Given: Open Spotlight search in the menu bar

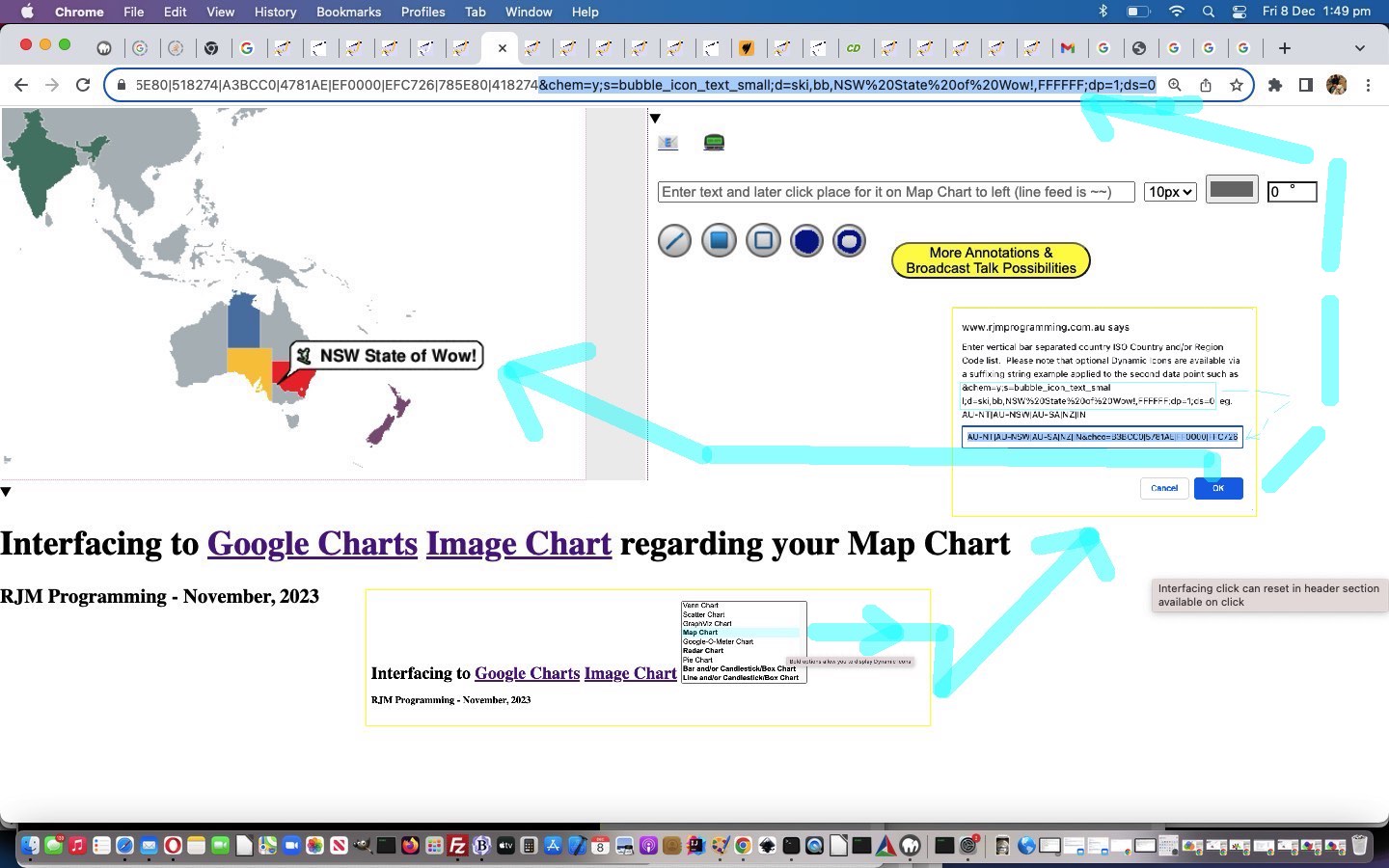Looking at the screenshot, I should (1209, 12).
